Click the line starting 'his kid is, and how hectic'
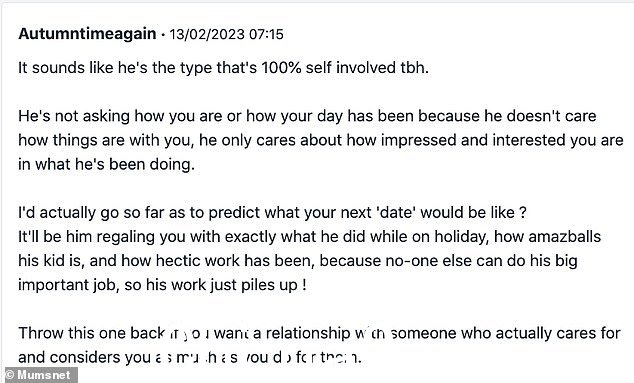 [298, 261]
